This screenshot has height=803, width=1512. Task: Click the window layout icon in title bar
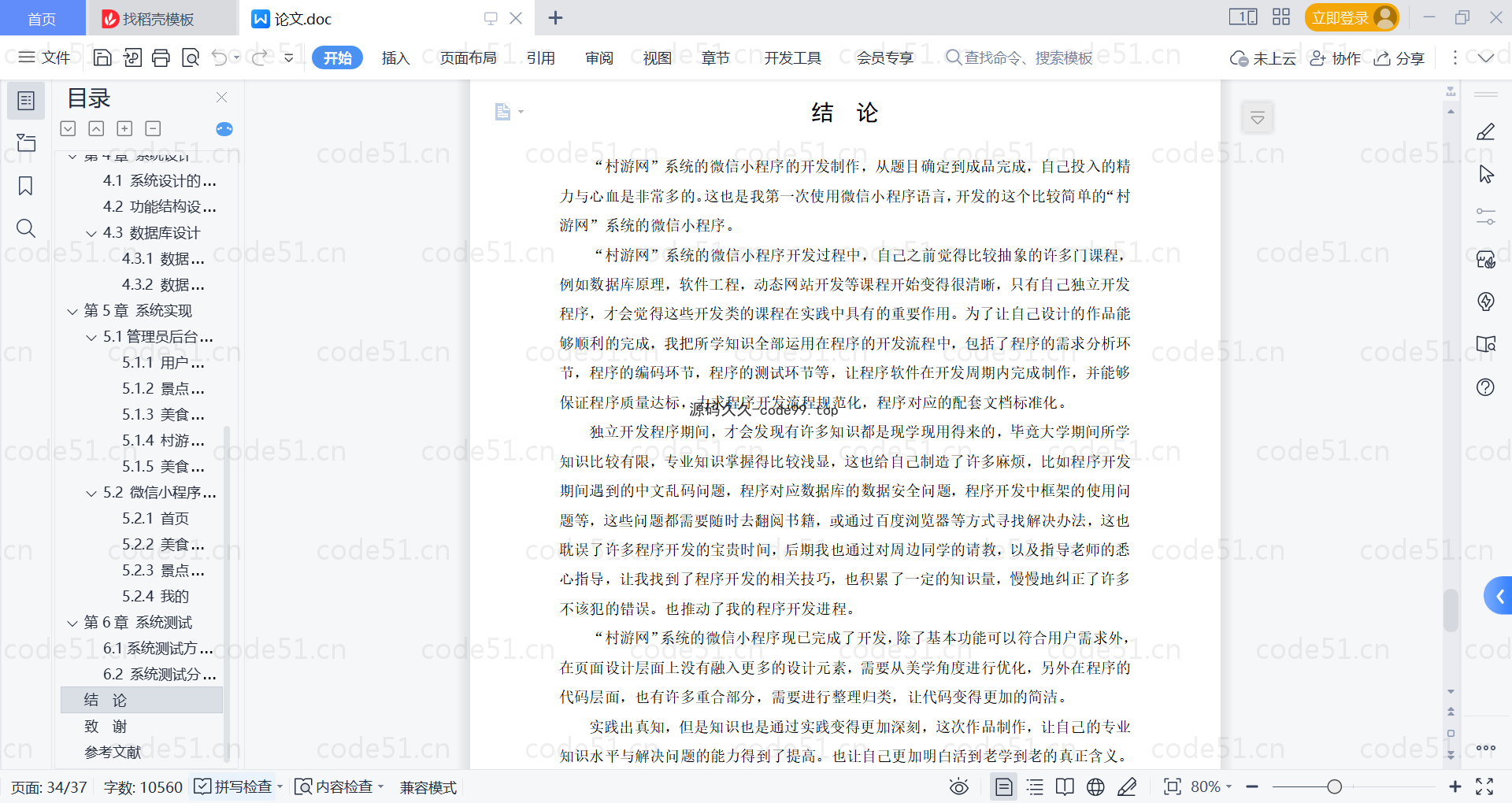pyautogui.click(x=1243, y=17)
